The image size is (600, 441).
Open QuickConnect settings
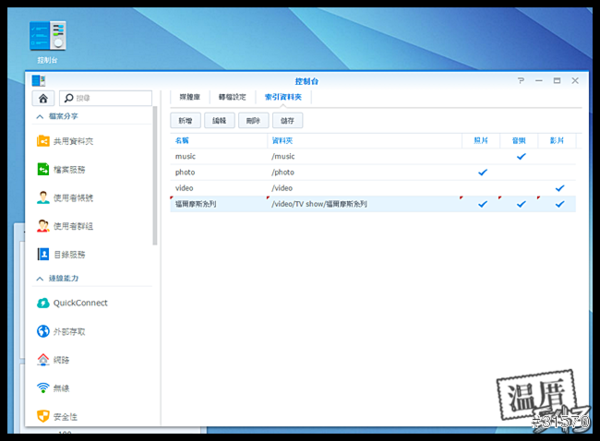80,303
